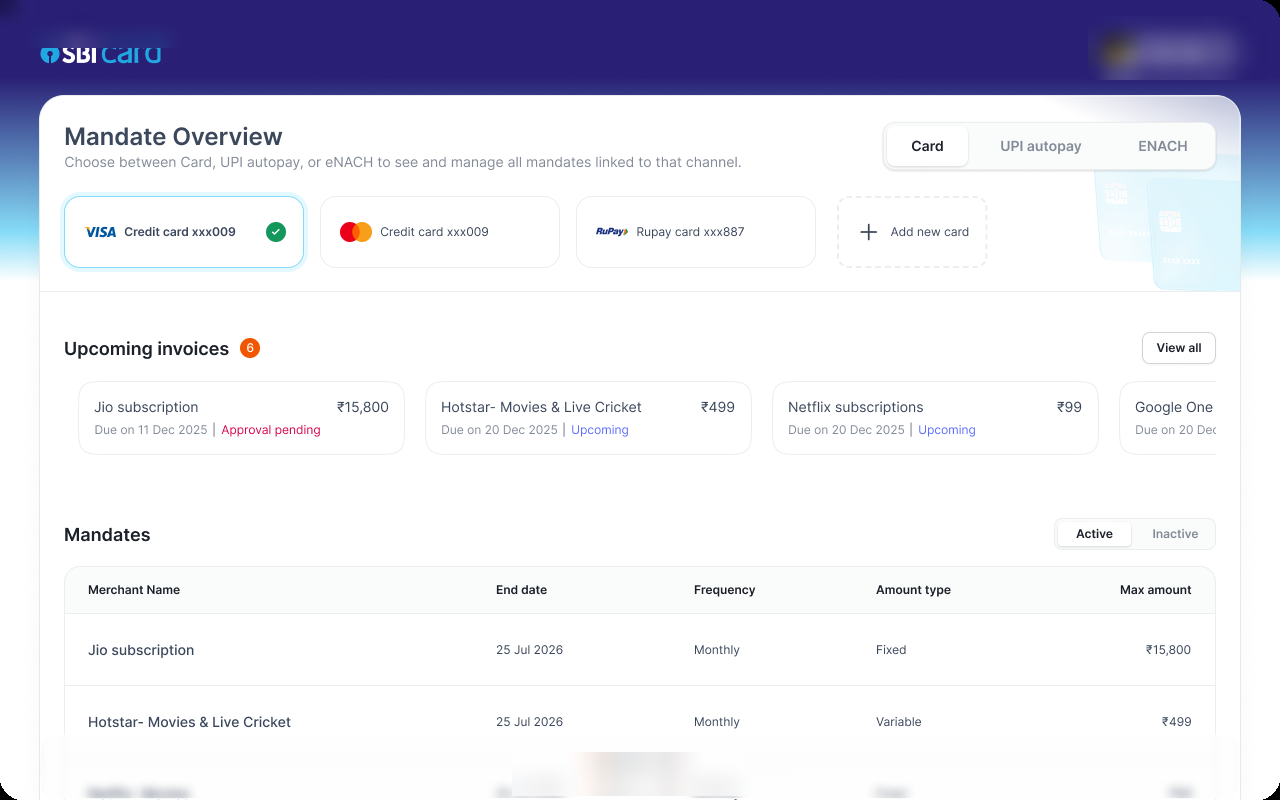1280x800 pixels.
Task: Click the orange 6 invoices badge
Action: tap(250, 348)
